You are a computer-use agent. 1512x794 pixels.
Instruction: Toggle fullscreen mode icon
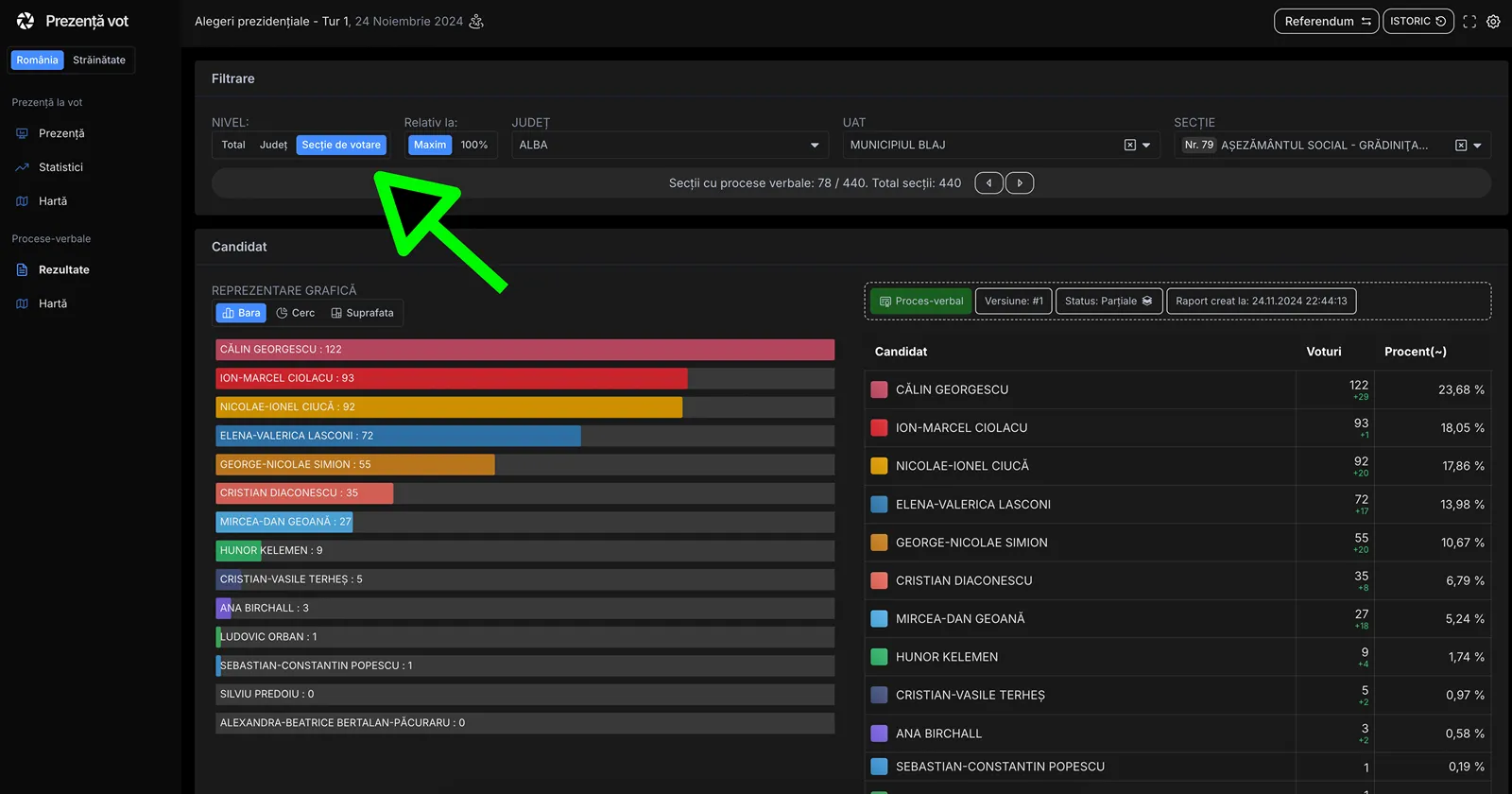tap(1469, 22)
